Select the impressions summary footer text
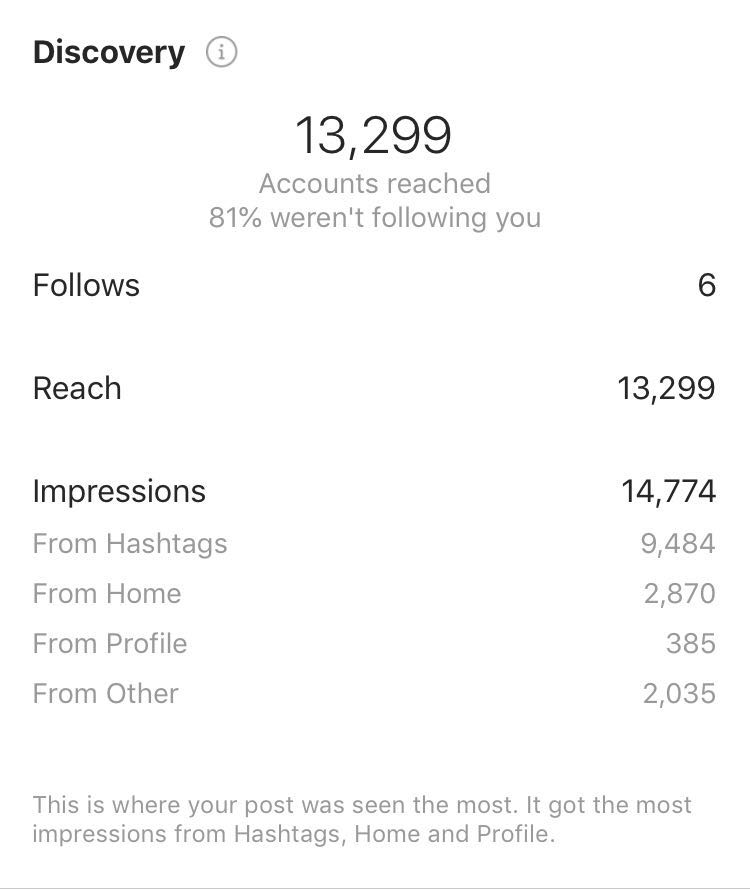 coord(362,820)
